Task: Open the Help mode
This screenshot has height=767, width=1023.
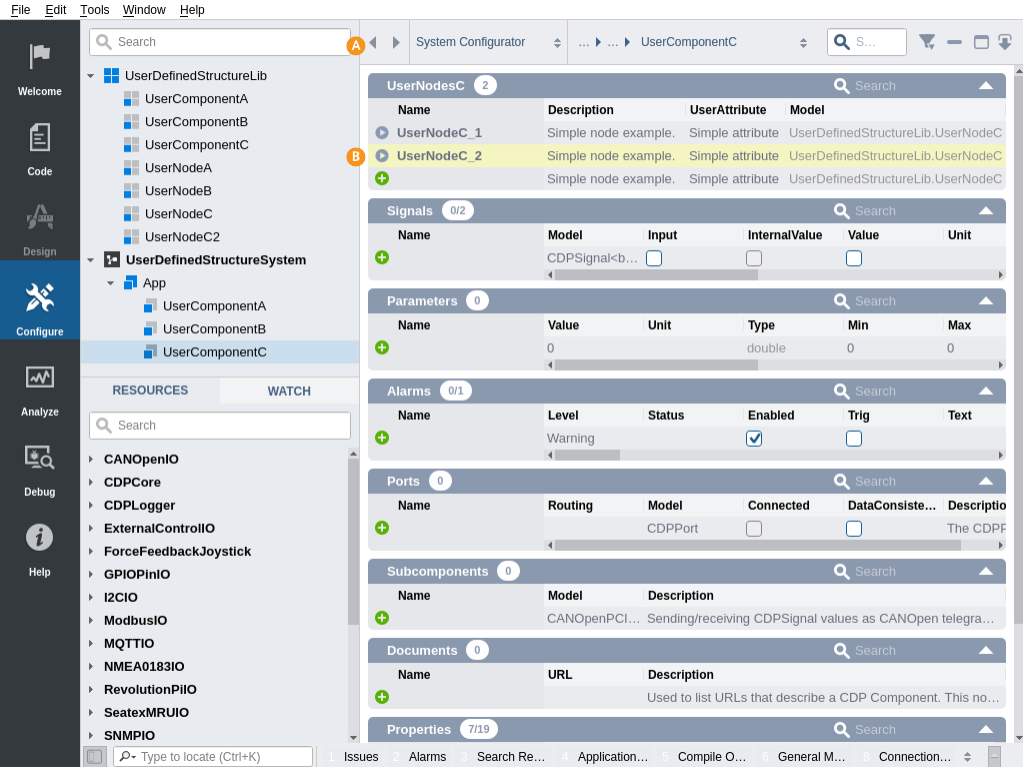Action: [x=40, y=550]
